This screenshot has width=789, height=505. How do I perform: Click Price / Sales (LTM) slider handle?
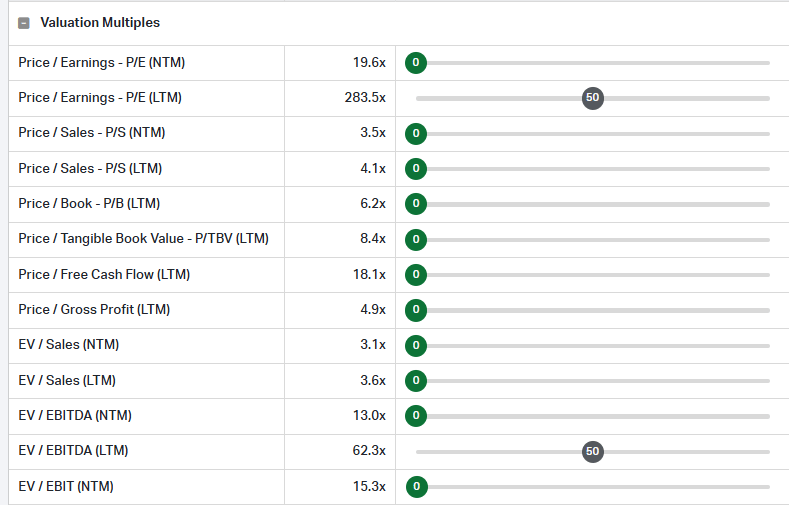tap(416, 169)
